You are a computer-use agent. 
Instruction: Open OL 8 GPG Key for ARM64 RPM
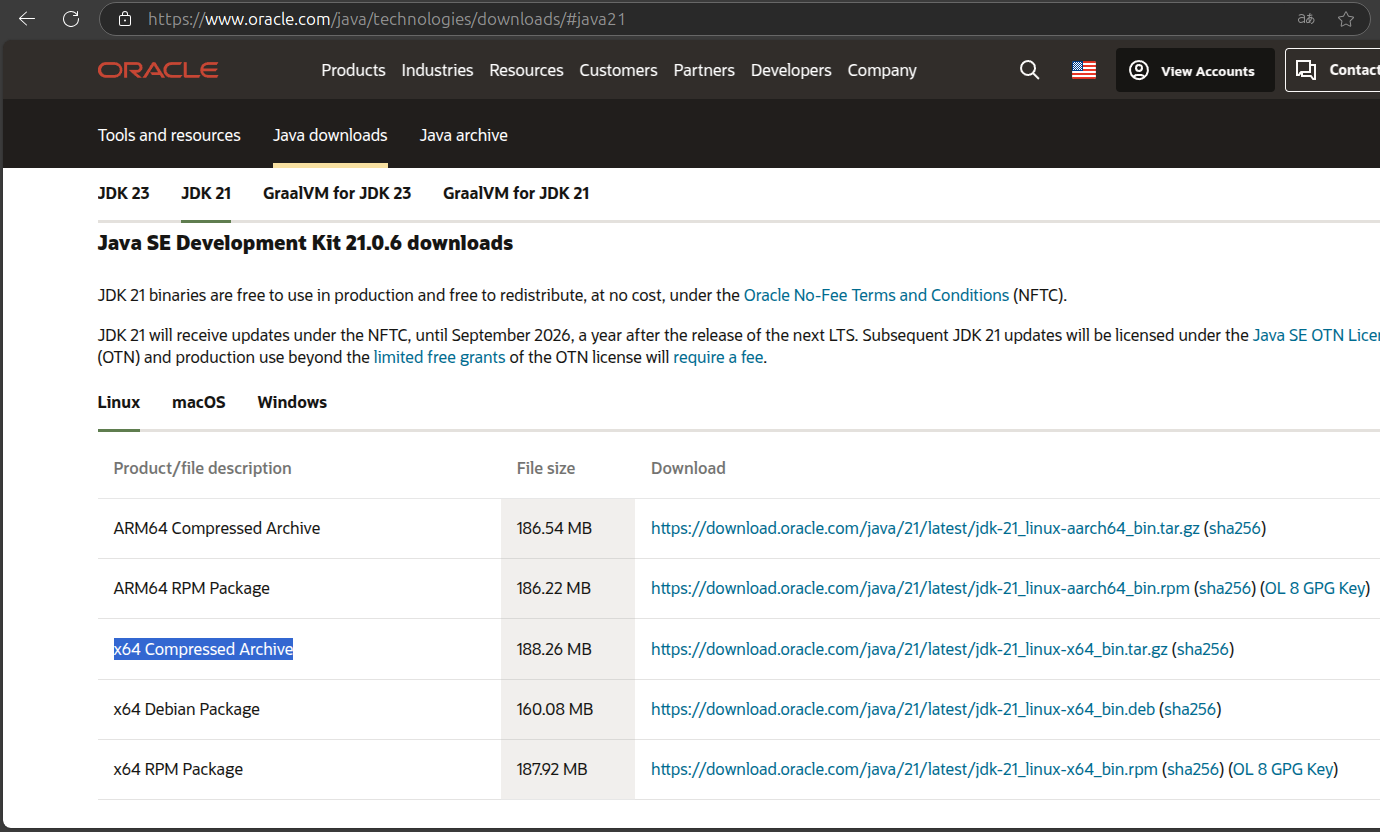pos(1315,588)
